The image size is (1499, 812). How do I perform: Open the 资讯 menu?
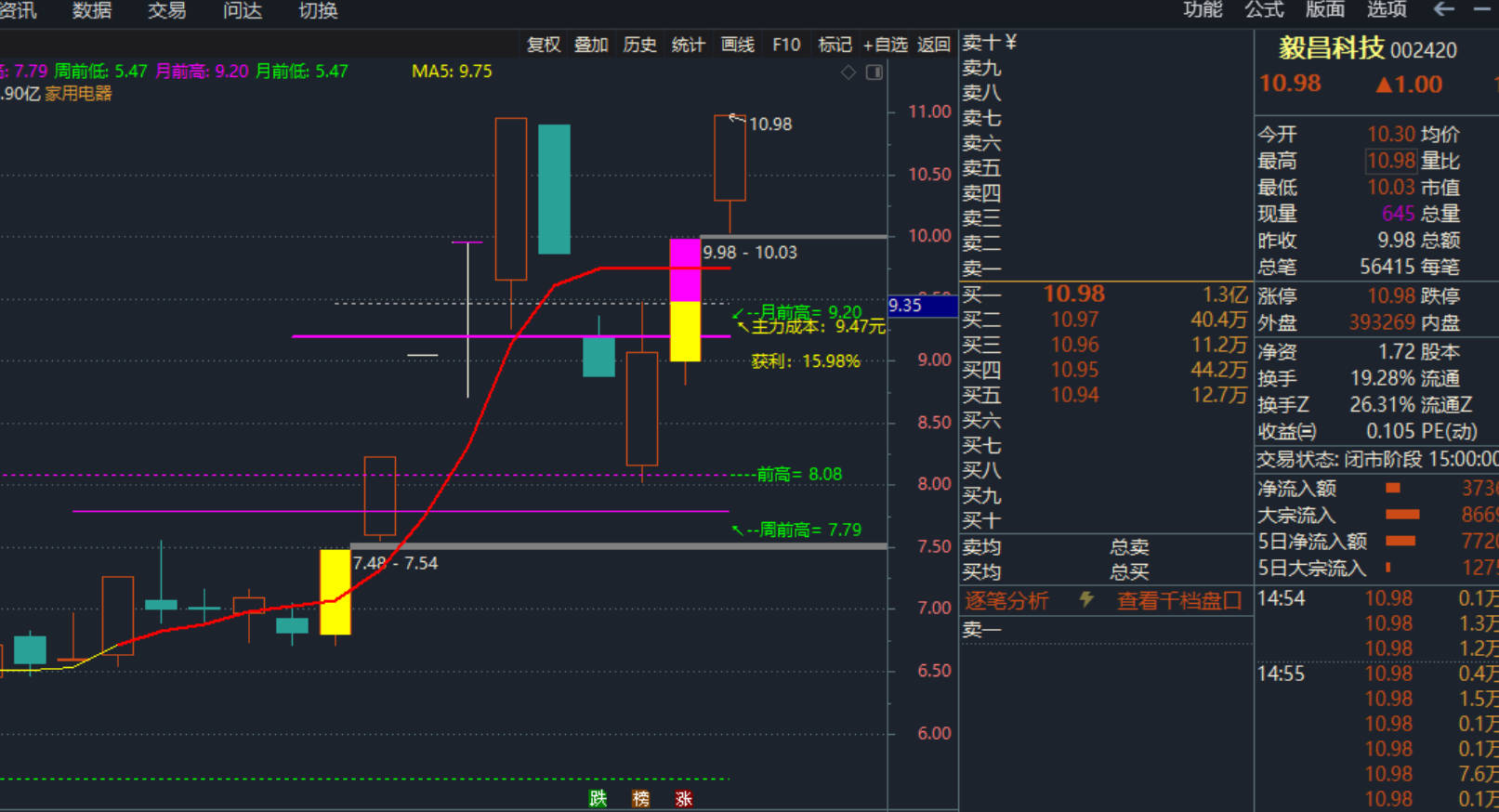pyautogui.click(x=19, y=10)
